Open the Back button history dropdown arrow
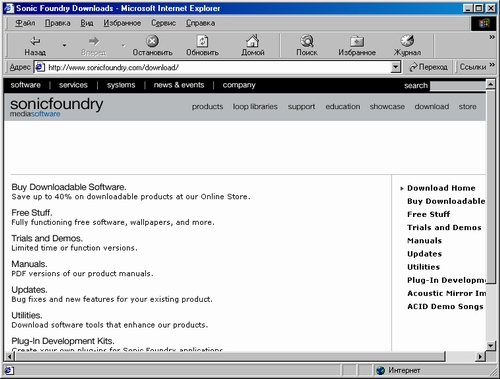The image size is (500, 379). (x=64, y=45)
